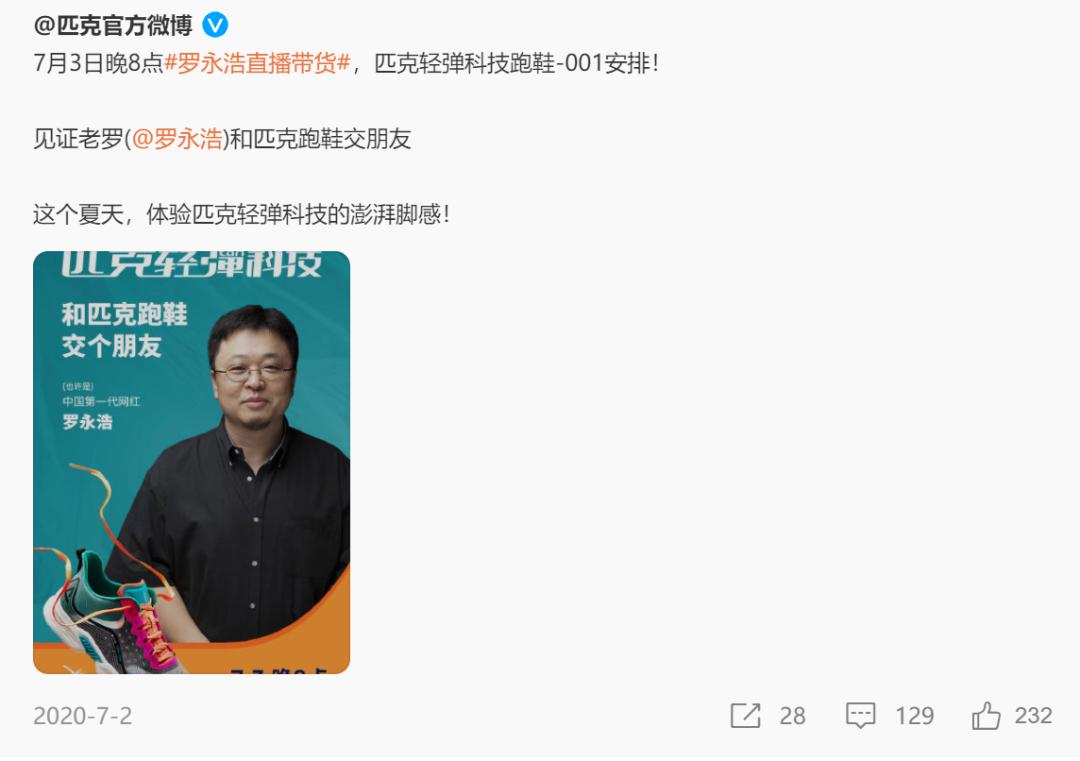
Task: Open comments via the speech bubble icon
Action: pos(860,716)
